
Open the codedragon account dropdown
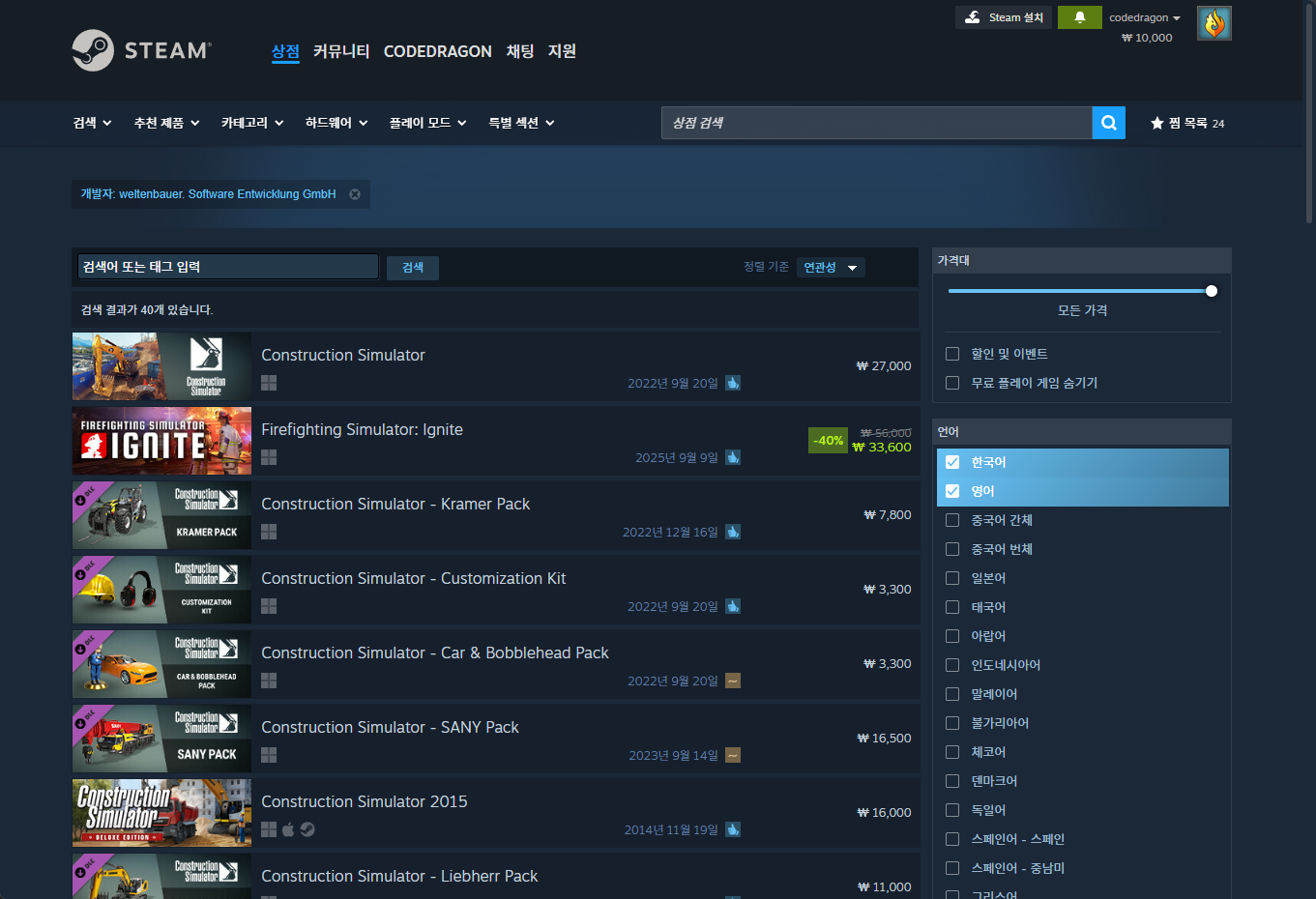click(x=1145, y=17)
